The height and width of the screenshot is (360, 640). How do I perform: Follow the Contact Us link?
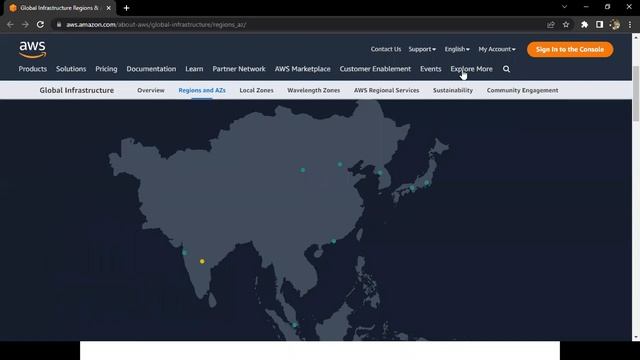tap(386, 49)
